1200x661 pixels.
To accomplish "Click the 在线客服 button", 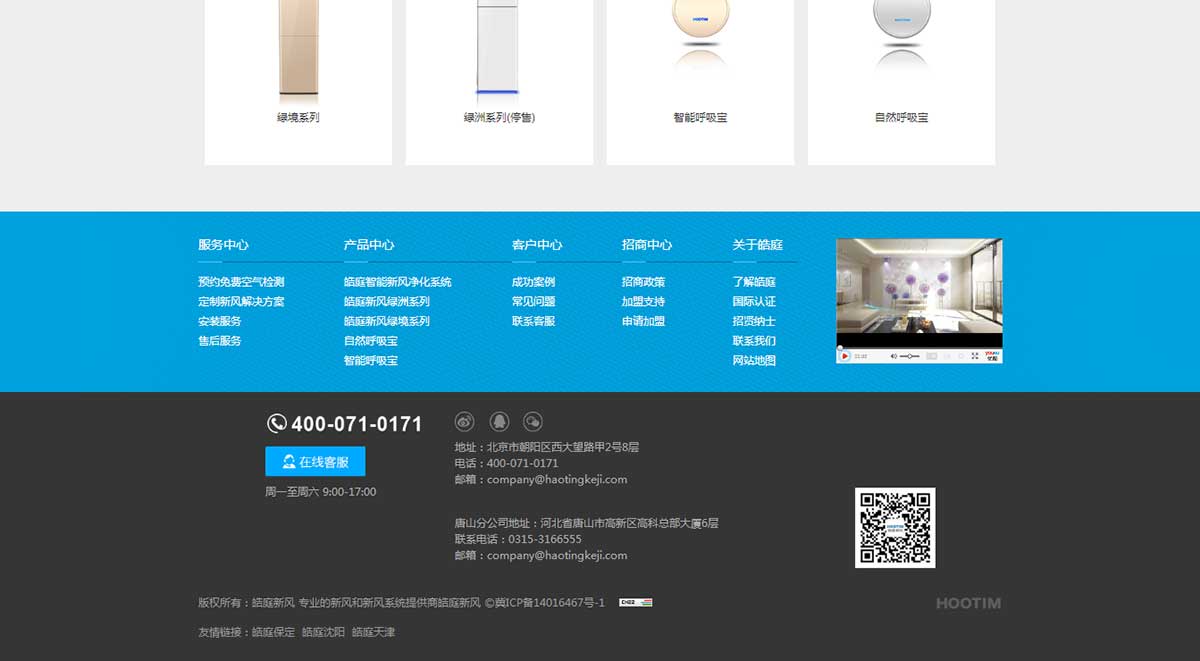I will click(x=315, y=462).
